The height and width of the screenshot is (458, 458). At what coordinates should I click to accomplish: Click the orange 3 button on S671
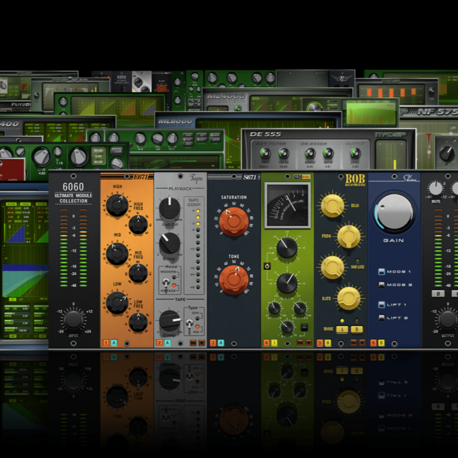(x=213, y=343)
